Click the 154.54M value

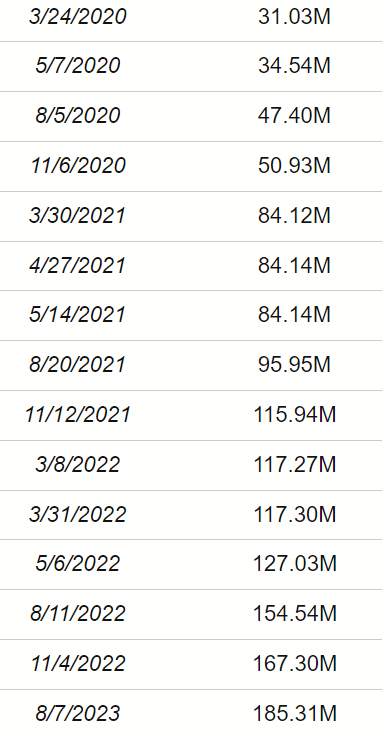click(x=295, y=614)
